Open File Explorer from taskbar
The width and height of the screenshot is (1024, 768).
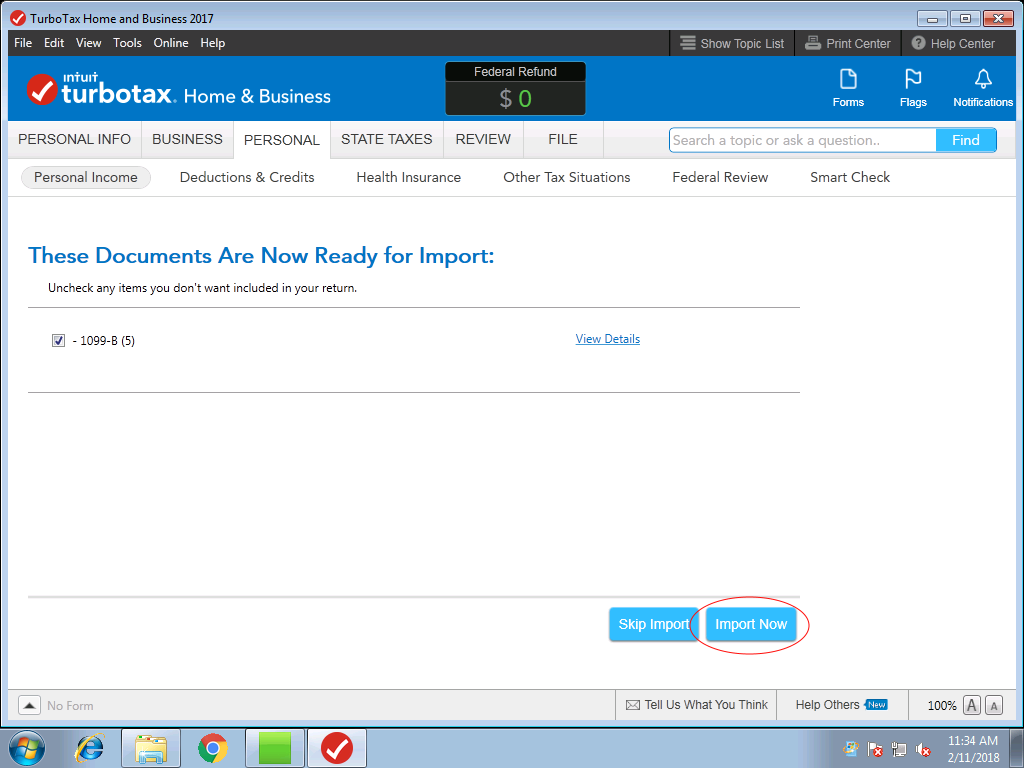[x=151, y=748]
